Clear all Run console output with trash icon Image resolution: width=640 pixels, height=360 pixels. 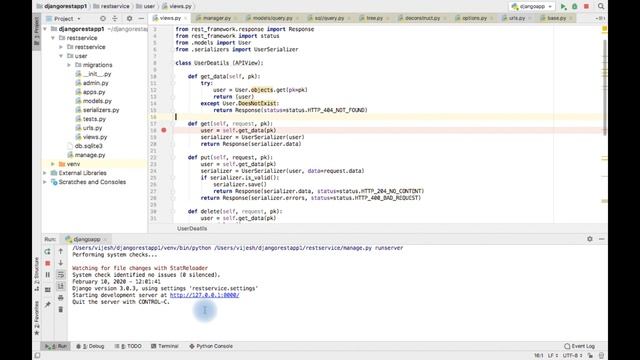click(60, 309)
